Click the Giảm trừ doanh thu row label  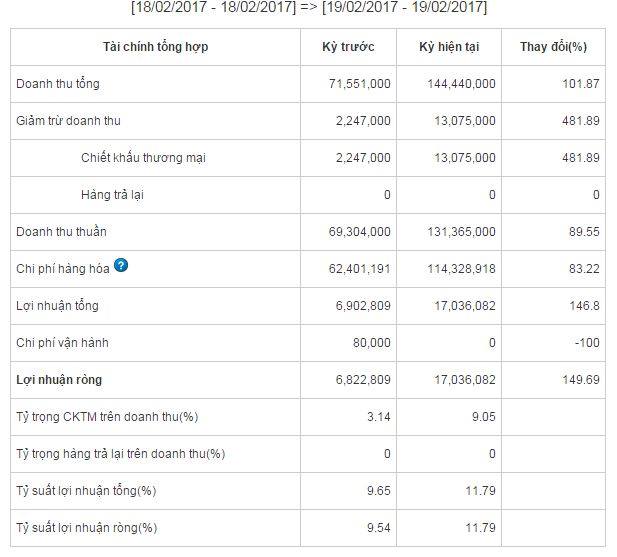(68, 121)
